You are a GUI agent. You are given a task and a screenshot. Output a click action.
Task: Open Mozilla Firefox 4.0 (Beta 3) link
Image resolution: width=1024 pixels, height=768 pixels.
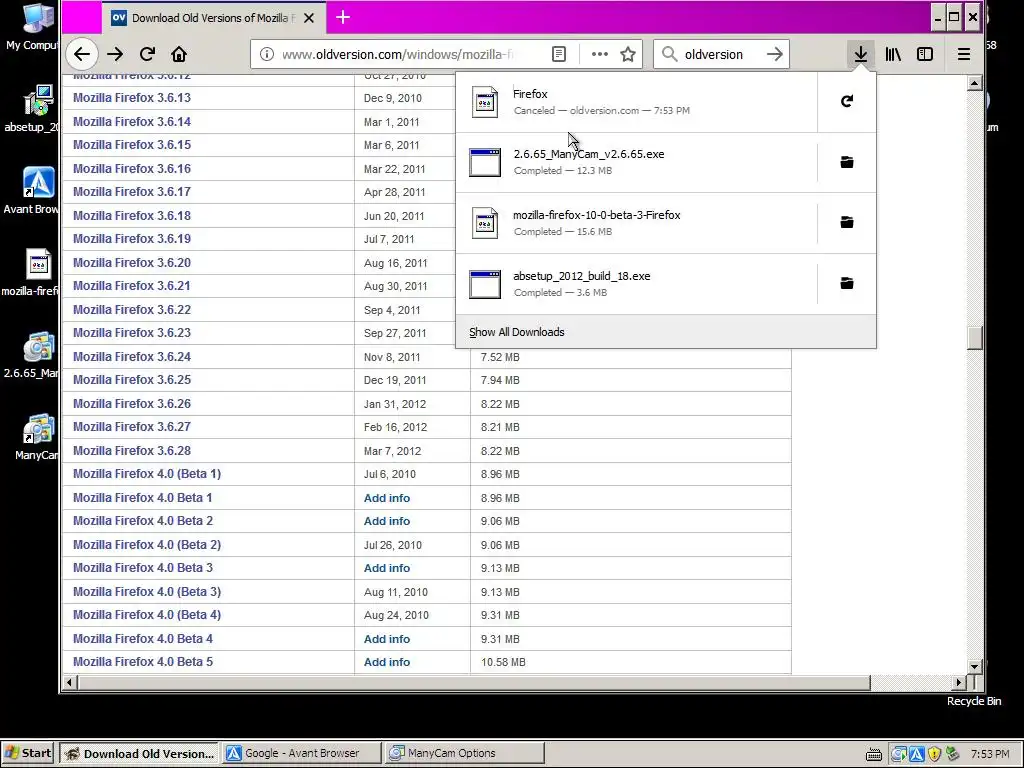(x=147, y=592)
